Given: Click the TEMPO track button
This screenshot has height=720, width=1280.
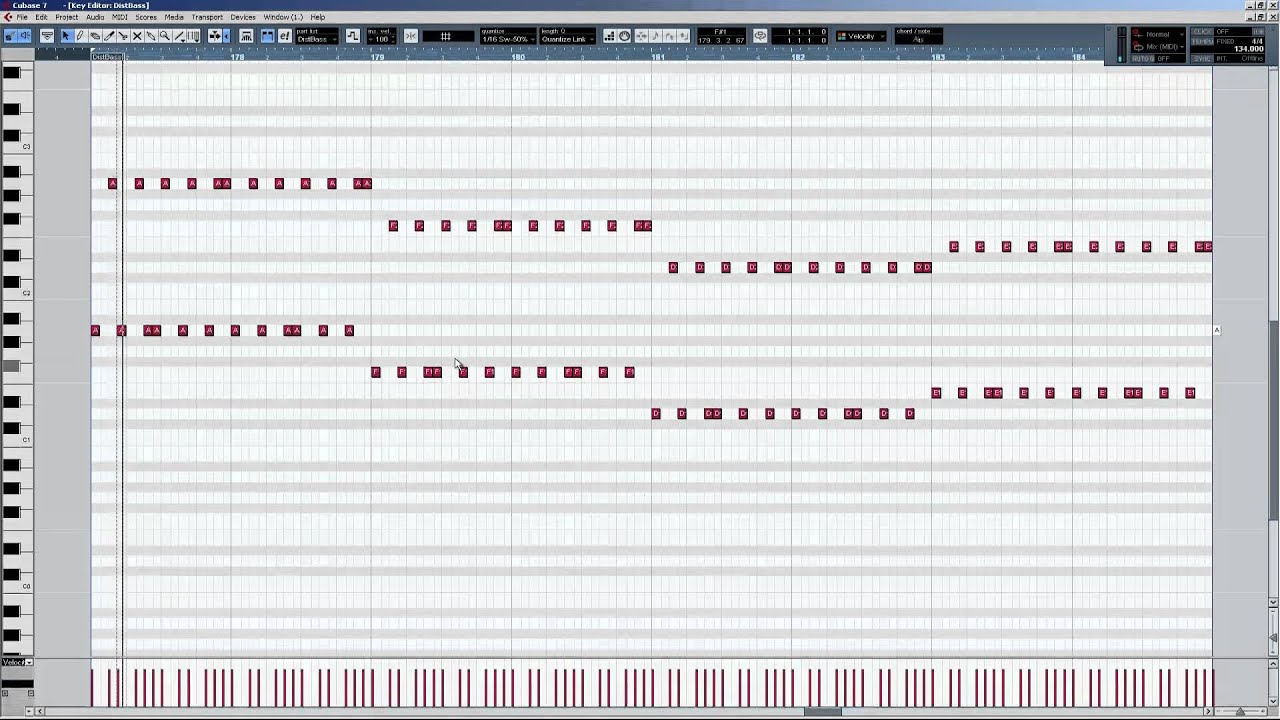Looking at the screenshot, I should (1202, 42).
